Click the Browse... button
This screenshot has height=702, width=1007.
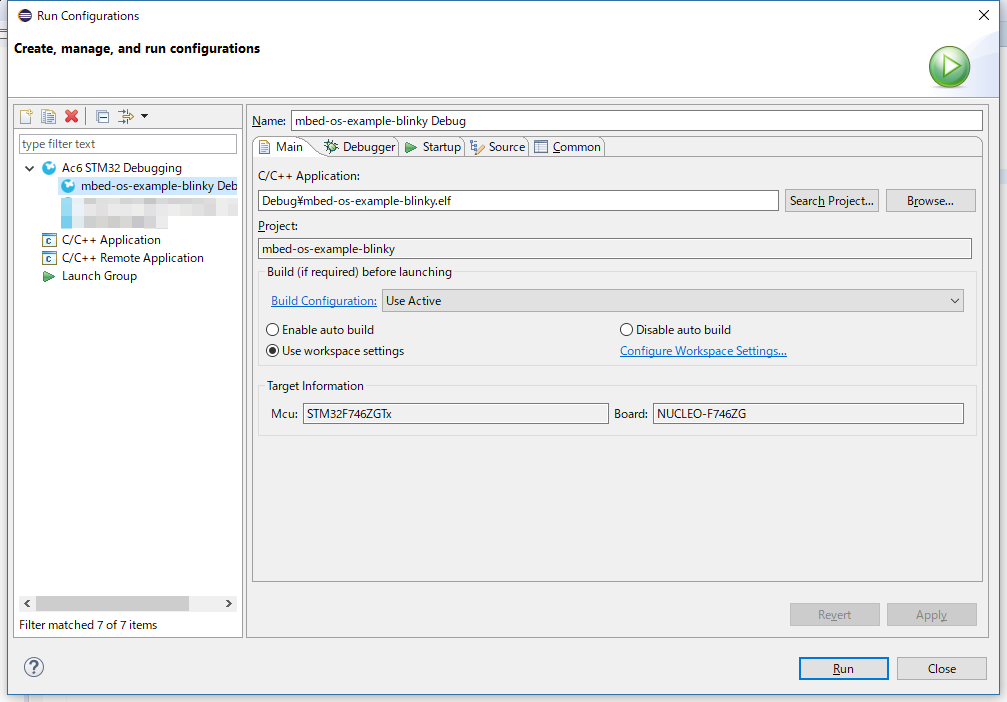pos(931,201)
